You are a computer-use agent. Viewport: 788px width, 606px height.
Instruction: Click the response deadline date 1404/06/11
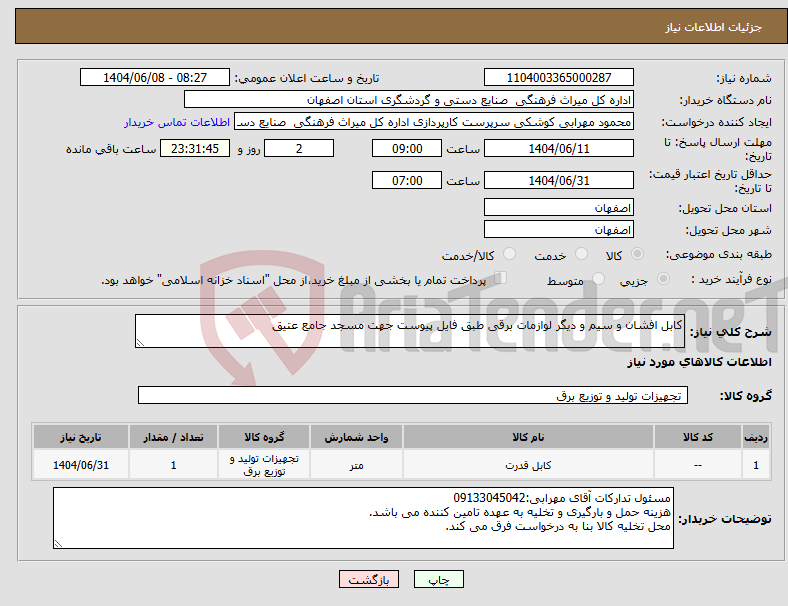(558, 149)
